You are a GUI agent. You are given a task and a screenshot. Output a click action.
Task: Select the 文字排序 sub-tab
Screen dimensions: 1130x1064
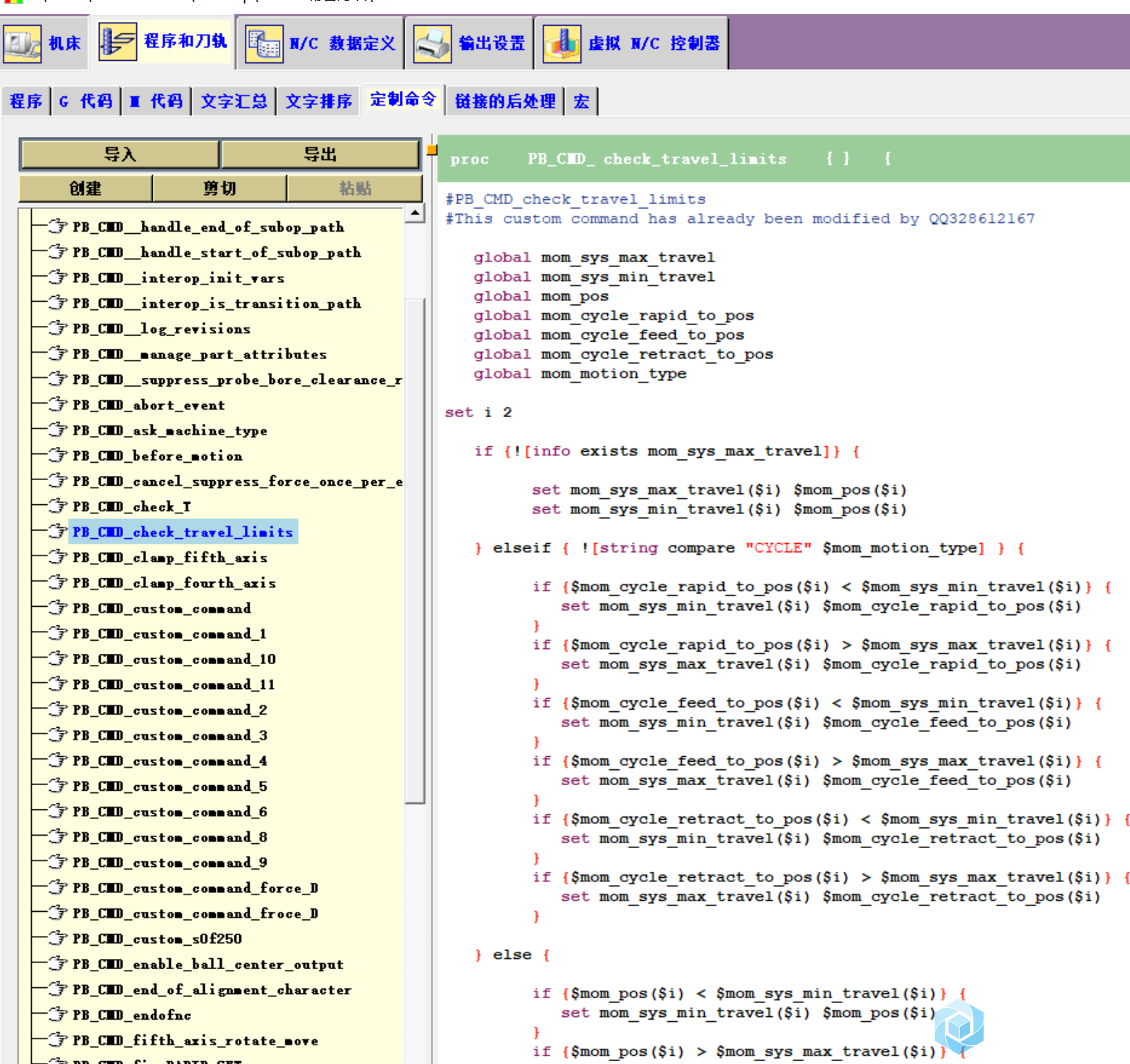coord(319,102)
